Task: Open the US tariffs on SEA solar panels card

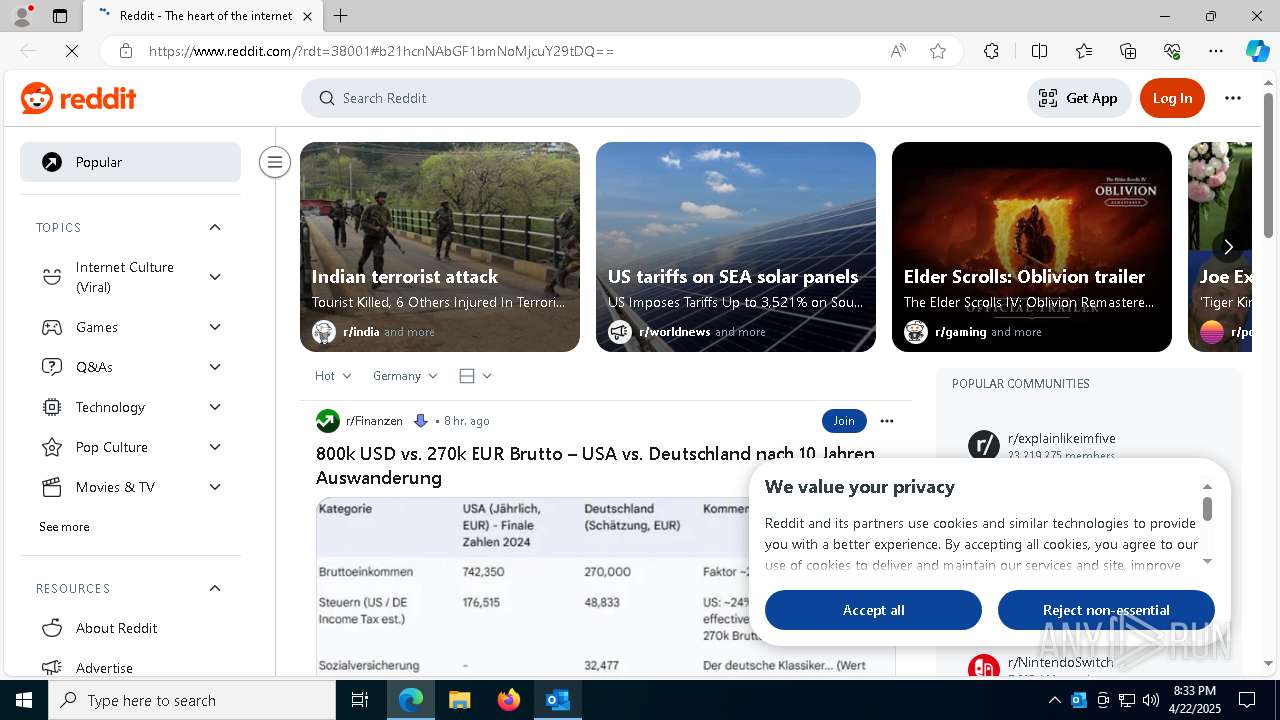Action: [736, 247]
